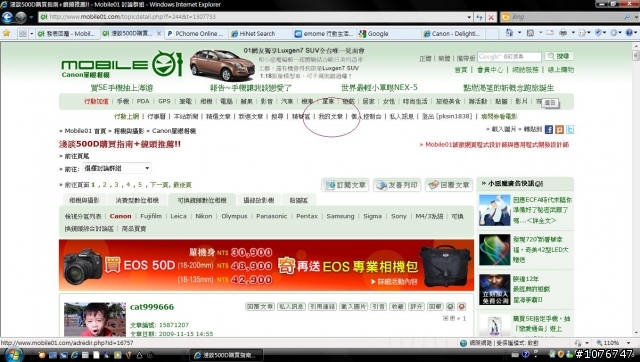The width and height of the screenshot is (640, 362).
Task: Click the red Stop loading icon
Action: tap(491, 17)
